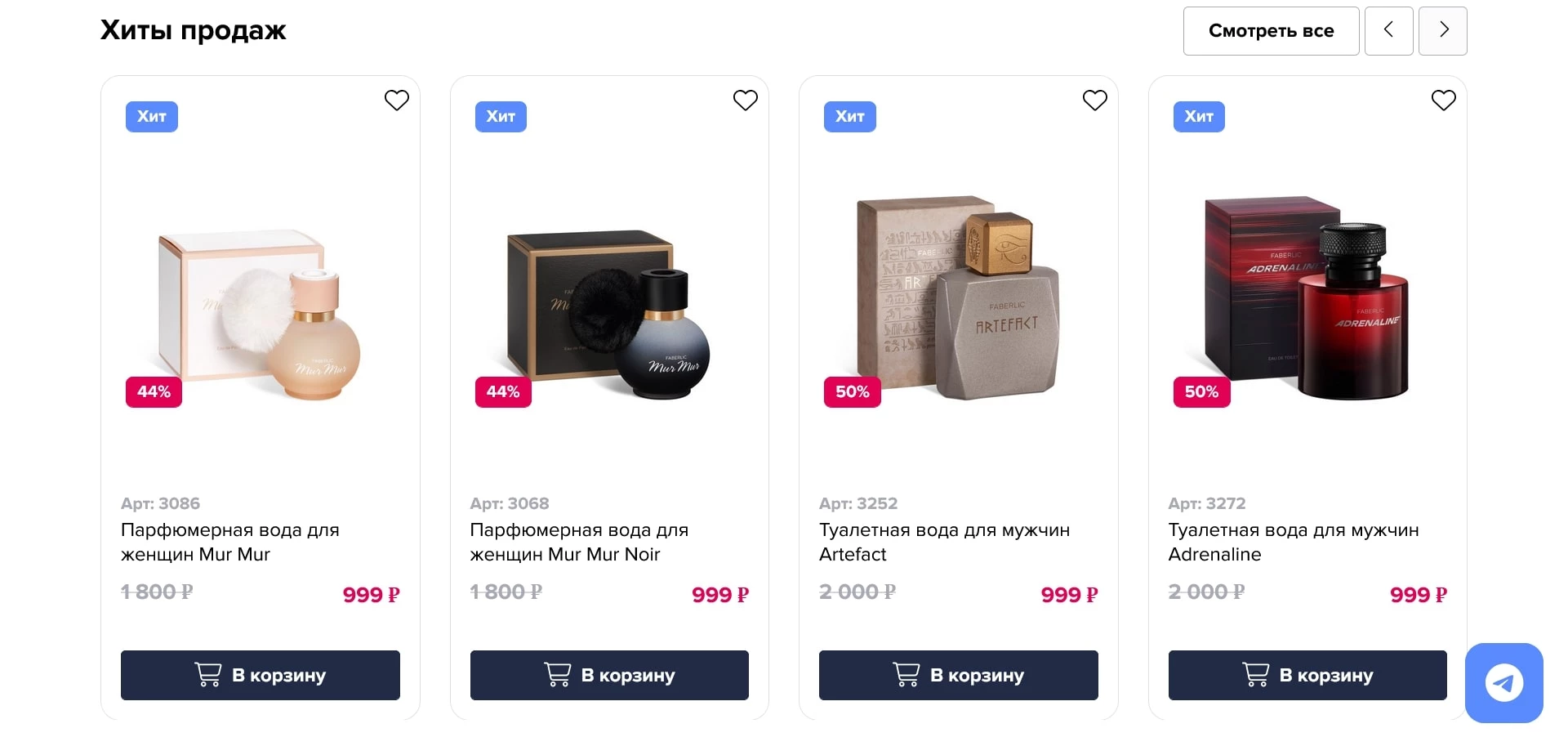This screenshot has height=746, width=1568.
Task: Click the heart icon on Mur Mur Noir card
Action: point(745,100)
